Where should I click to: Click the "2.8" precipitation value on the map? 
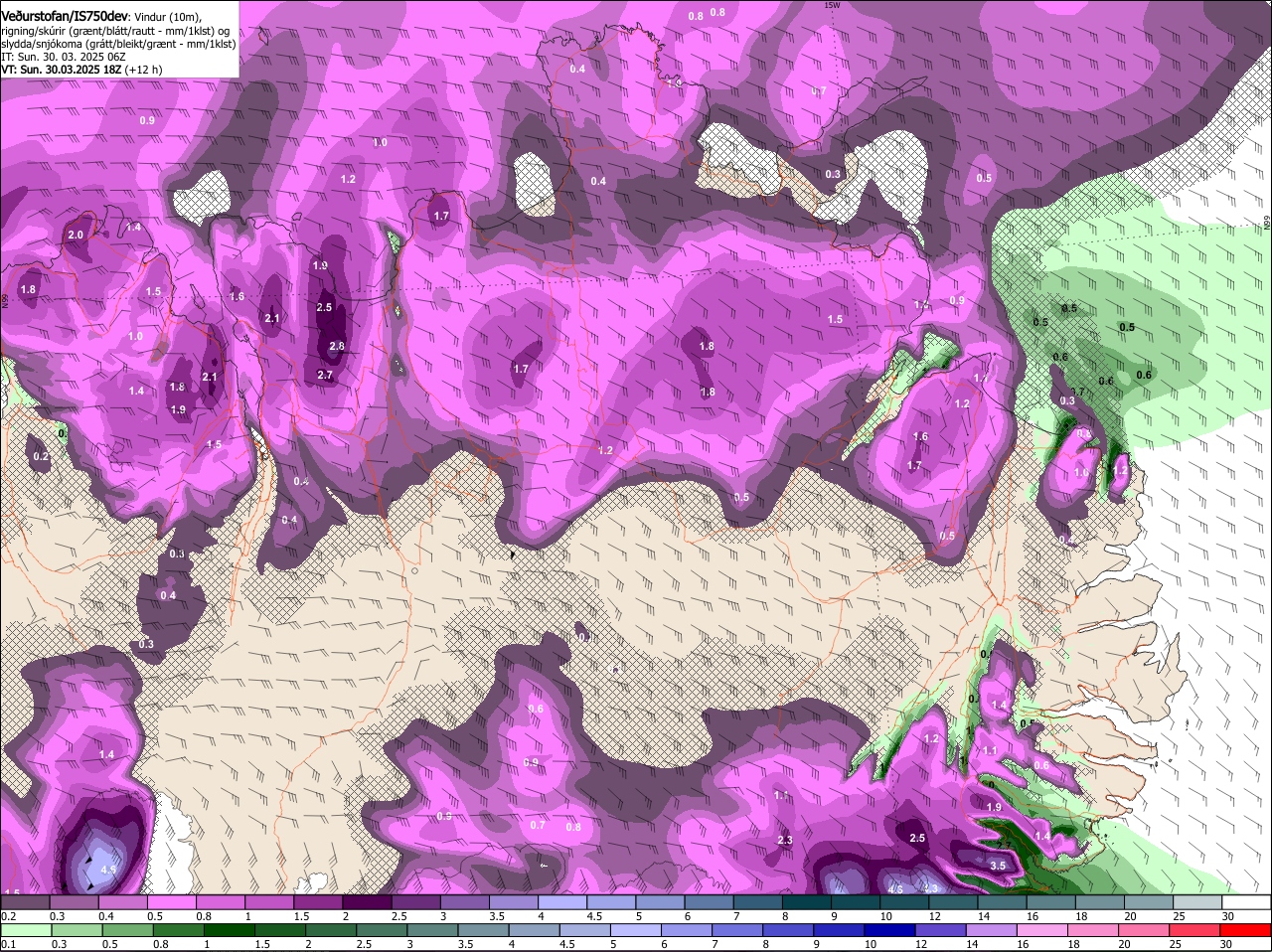(337, 346)
